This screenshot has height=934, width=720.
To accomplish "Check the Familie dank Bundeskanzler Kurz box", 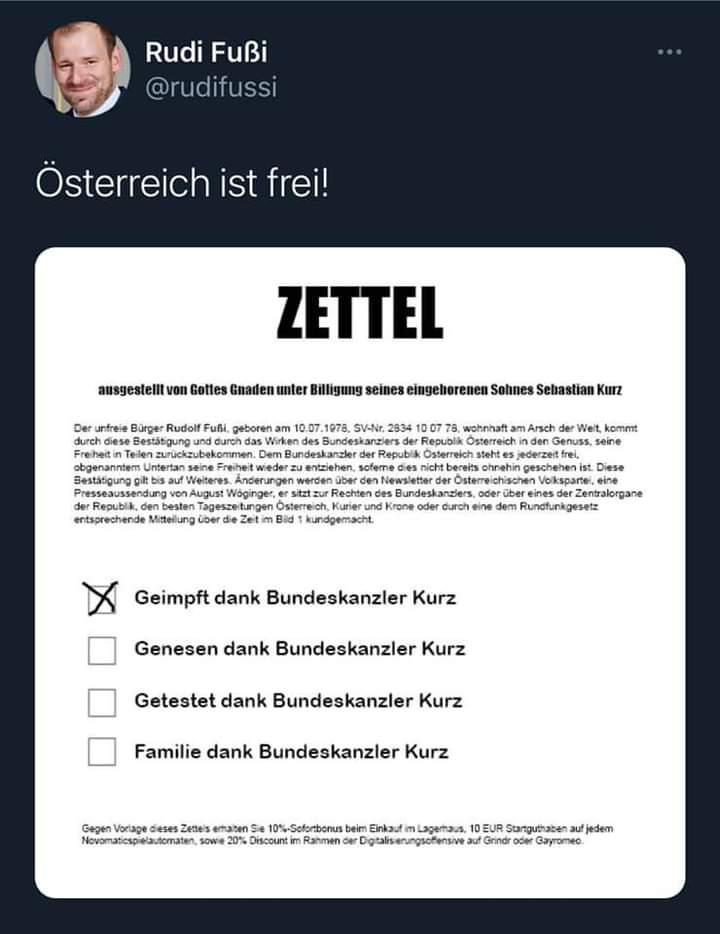I will 102,751.
